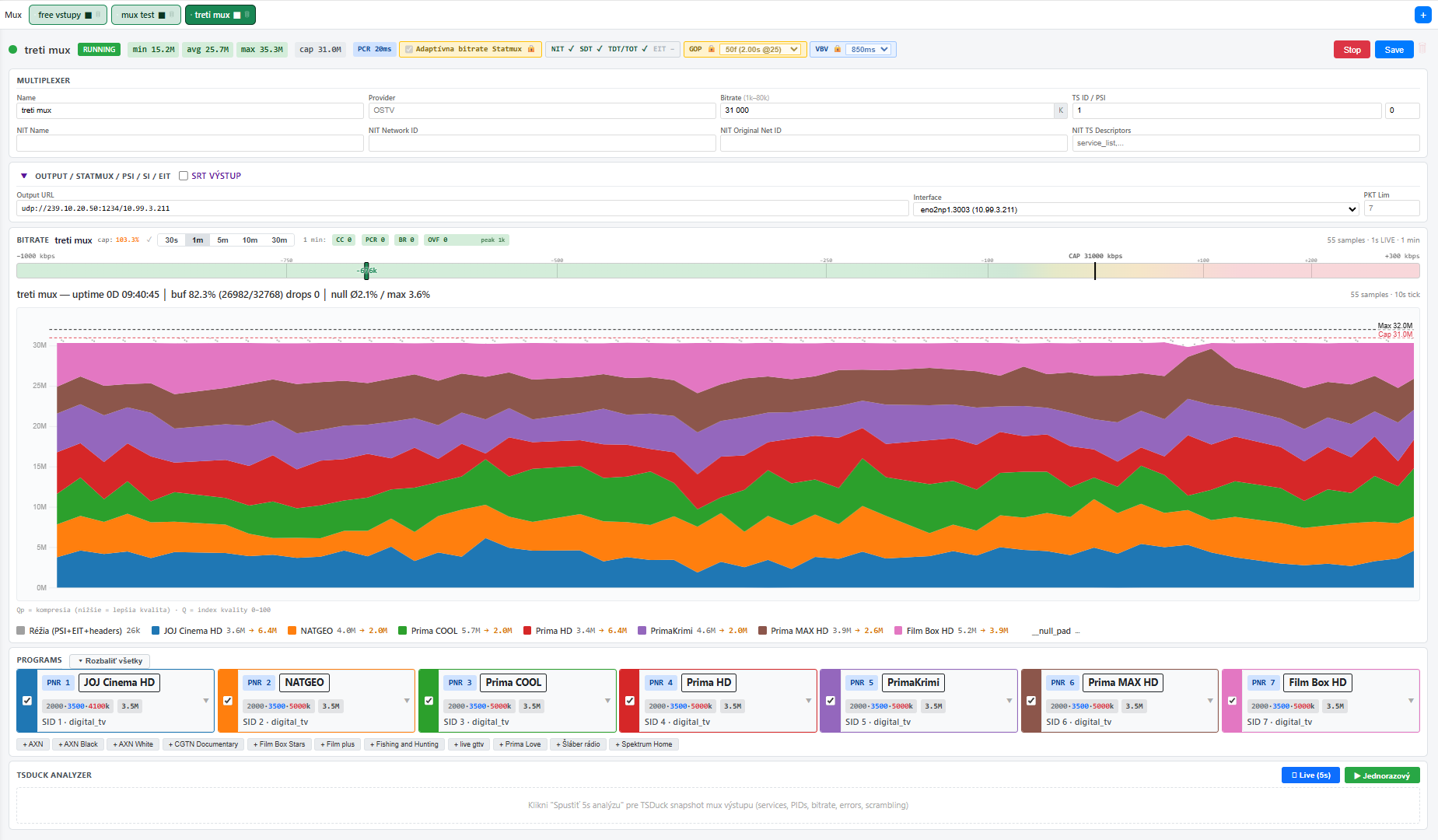This screenshot has height=840, width=1438.
Task: Uncheck the NATGEO program checkbox
Action: (x=228, y=701)
